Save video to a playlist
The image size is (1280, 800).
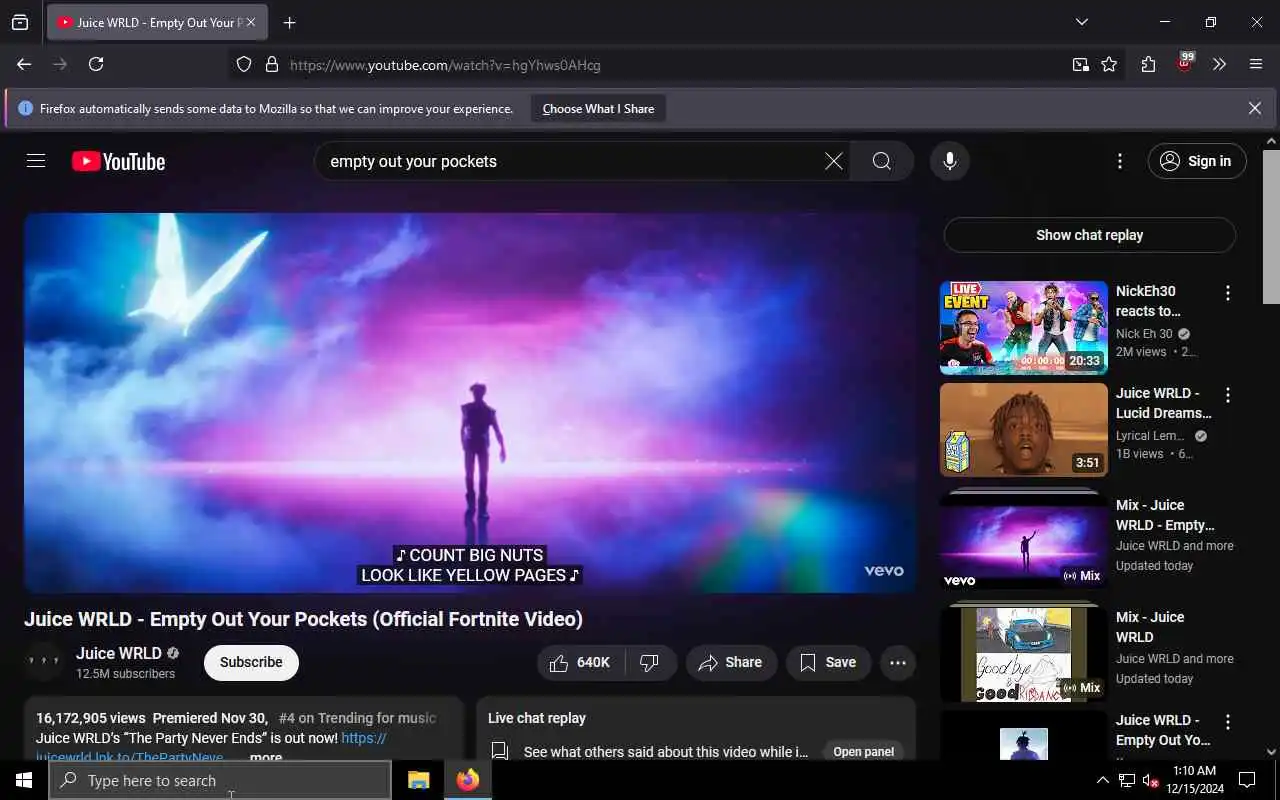pos(829,662)
